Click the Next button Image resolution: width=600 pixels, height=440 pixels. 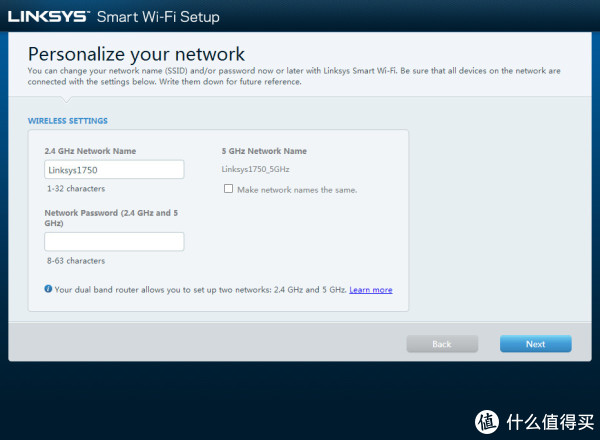(536, 344)
